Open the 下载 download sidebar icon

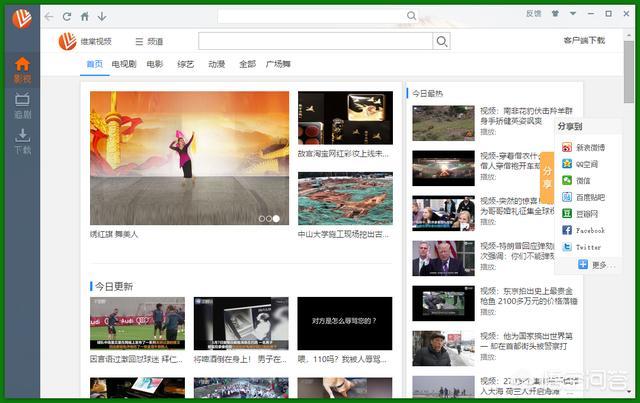(22, 141)
